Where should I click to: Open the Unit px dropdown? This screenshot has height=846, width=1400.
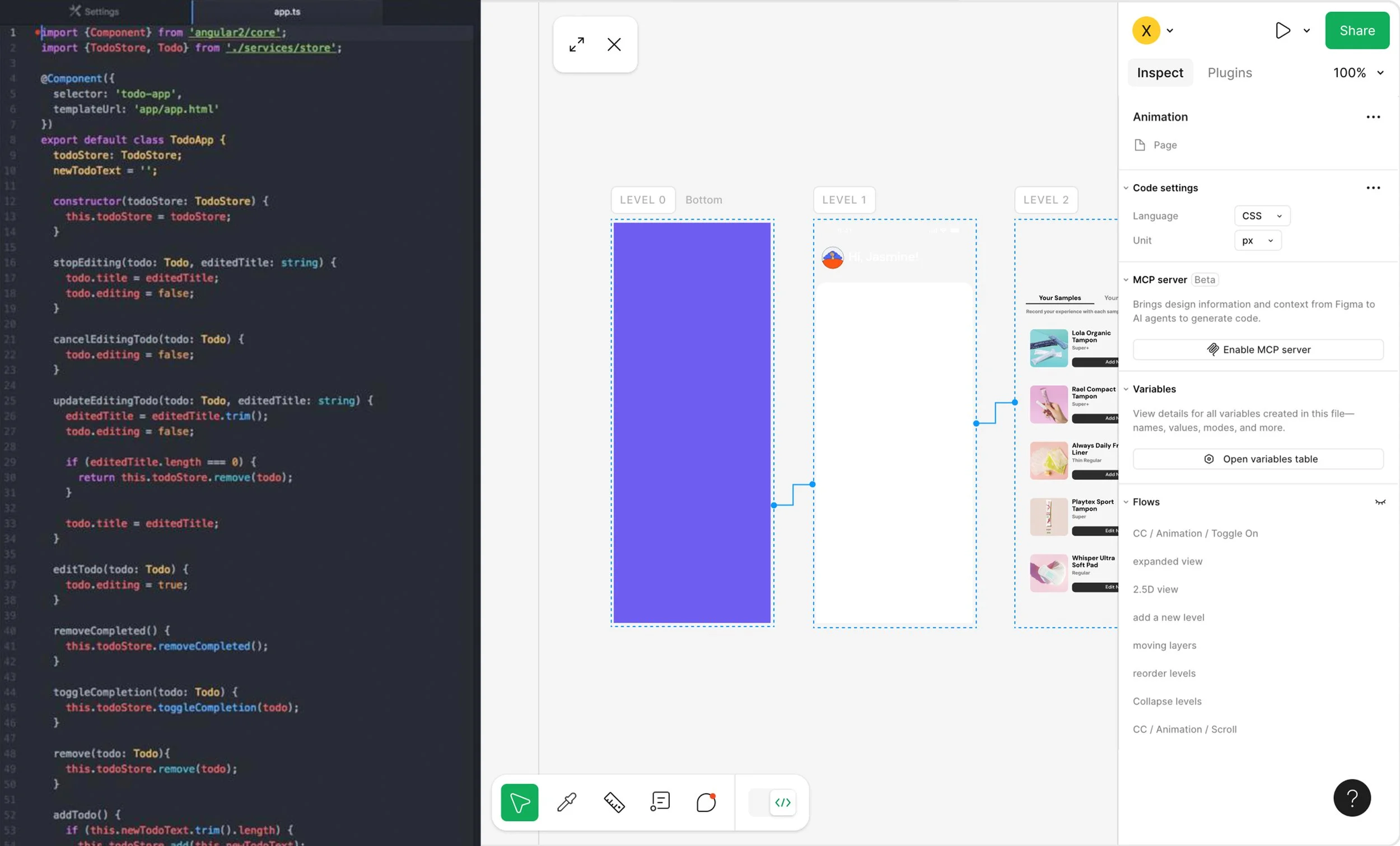click(x=1257, y=240)
